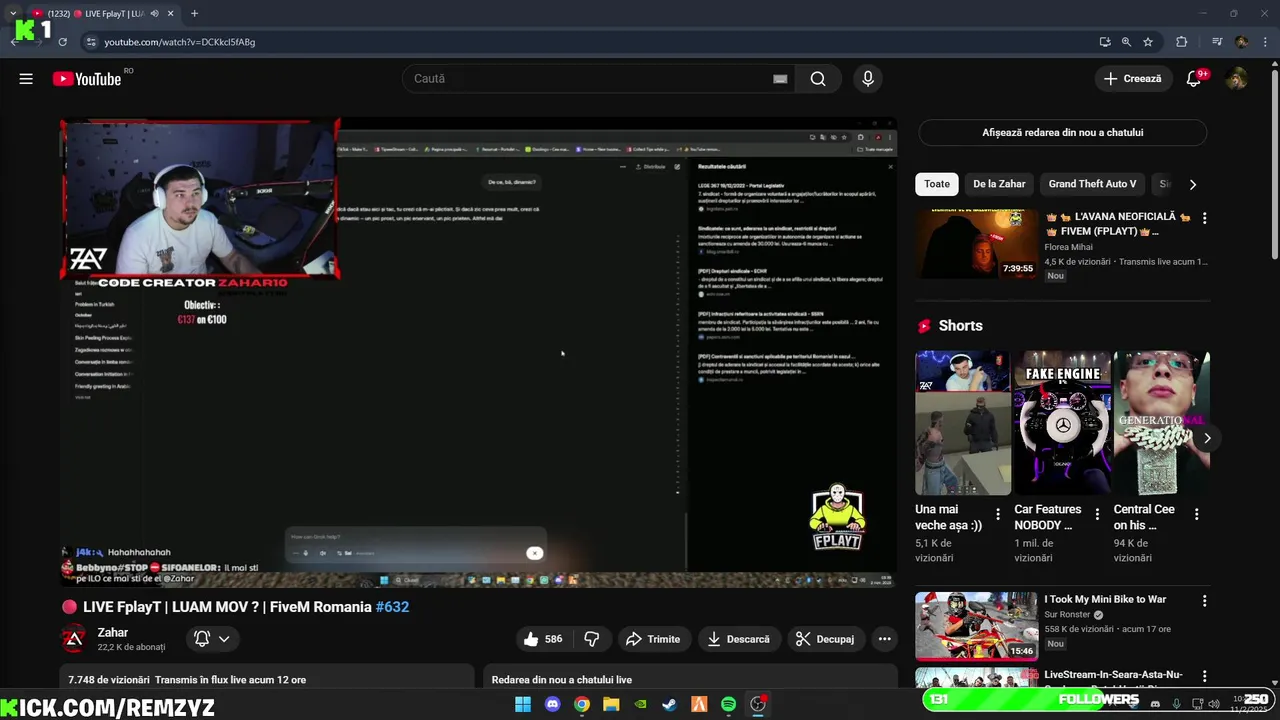The image size is (1280, 720).
Task: Open Central Cee short thumbnail
Action: 1162,422
